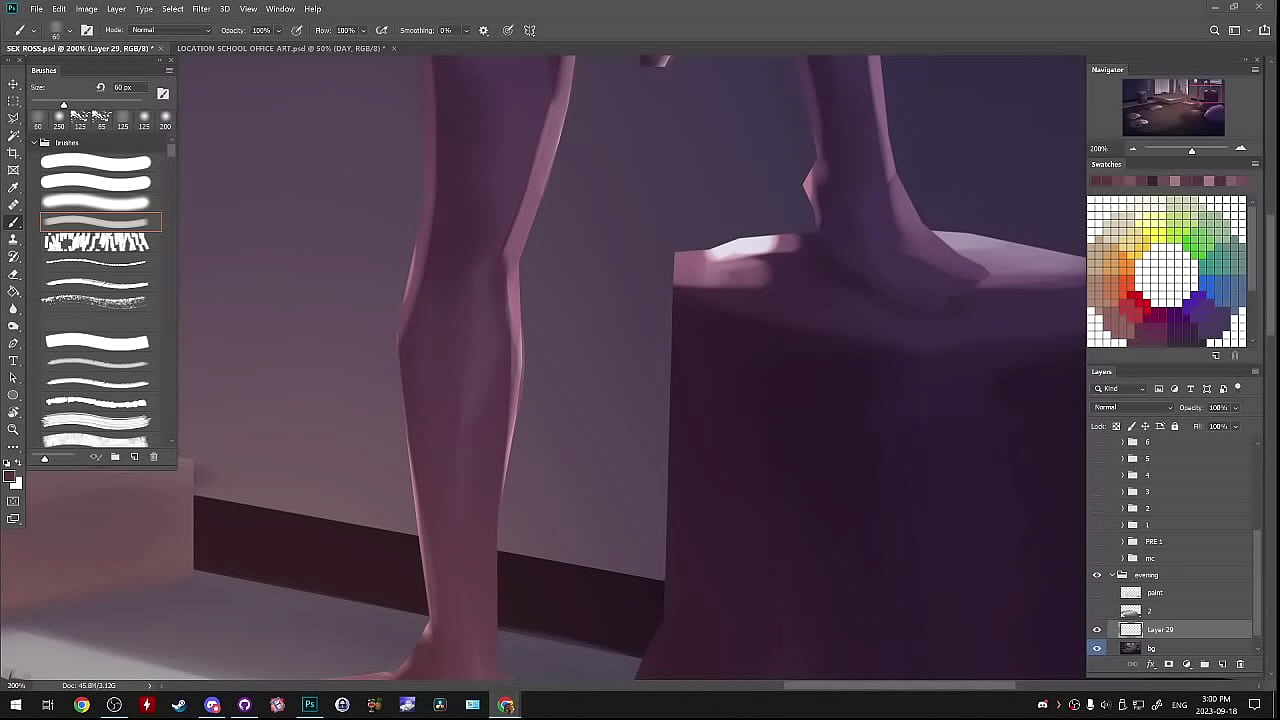Switch to LOCATION SCHOOL OFFICE ART tab
The image size is (1280, 720).
click(x=280, y=48)
